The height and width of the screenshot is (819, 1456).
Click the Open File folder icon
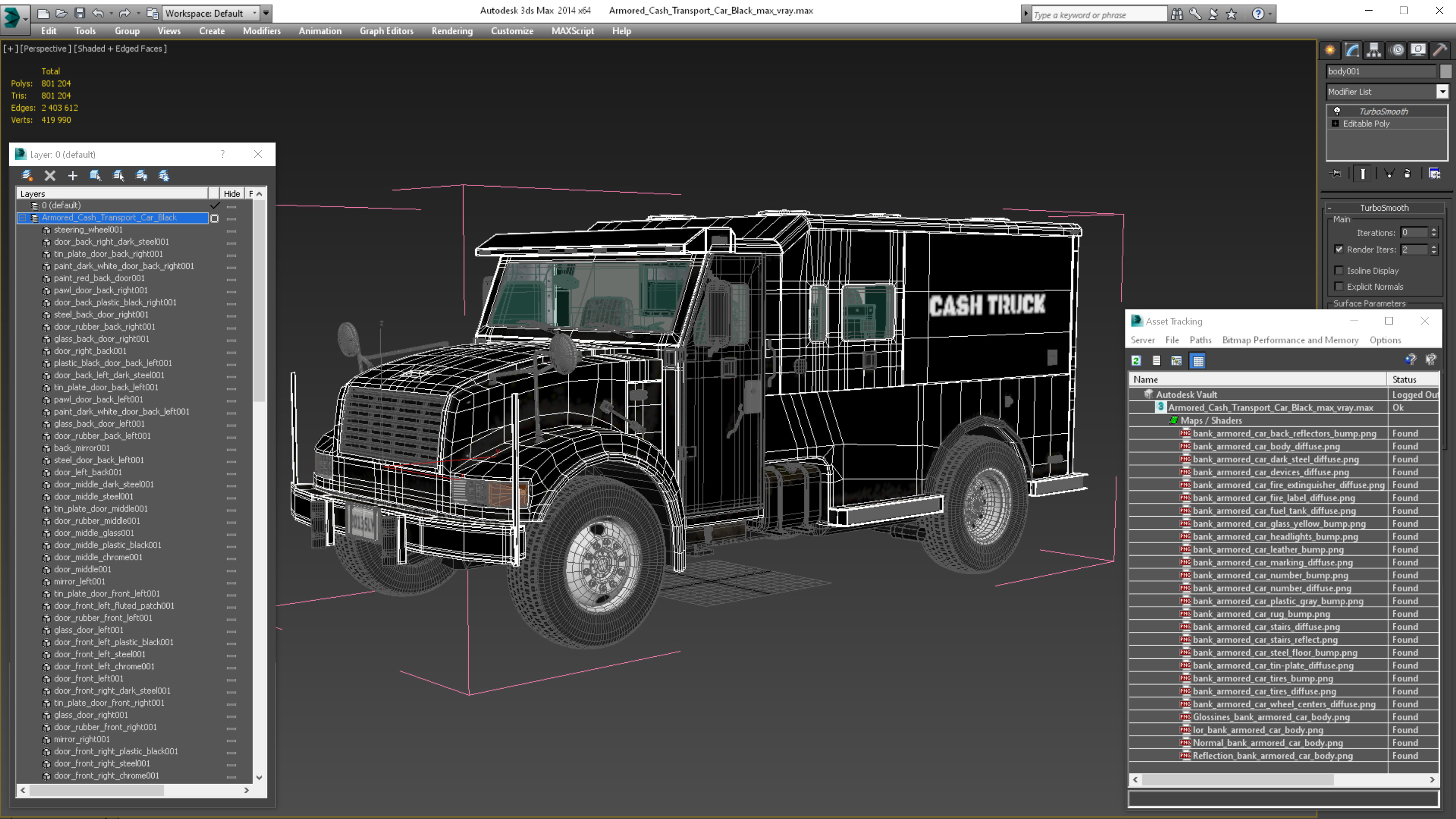(61, 13)
